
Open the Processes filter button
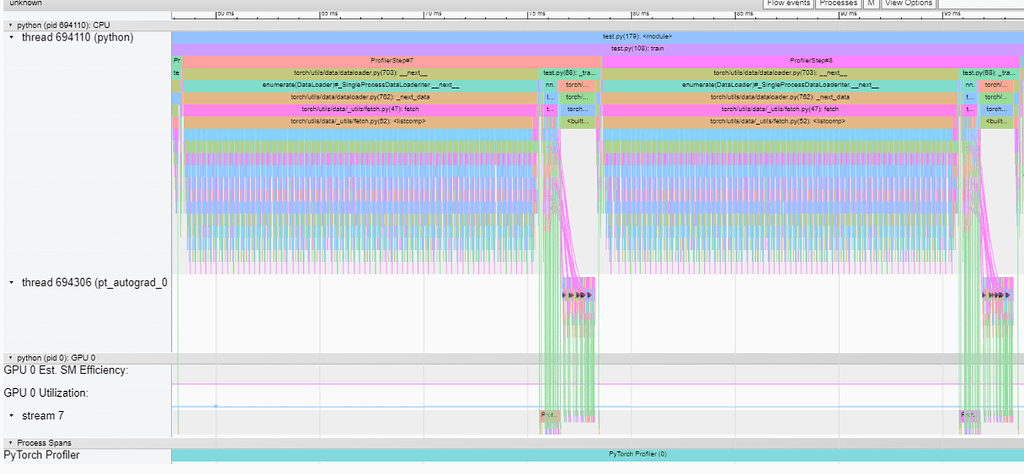pyautogui.click(x=838, y=3)
